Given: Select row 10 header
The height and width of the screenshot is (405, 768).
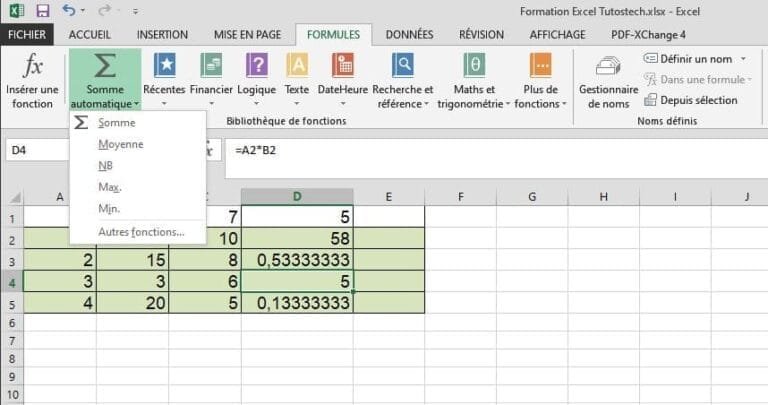Looking at the screenshot, I should click(12, 395).
